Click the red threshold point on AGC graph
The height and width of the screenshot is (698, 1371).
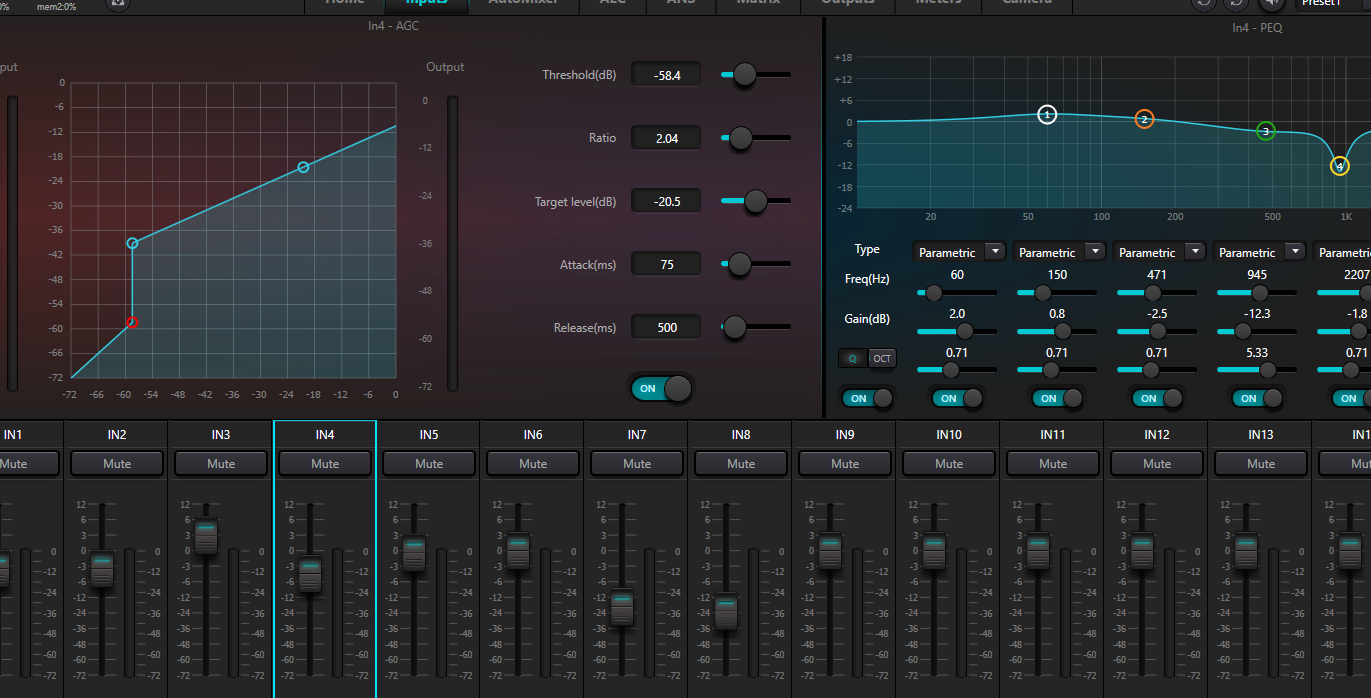132,322
